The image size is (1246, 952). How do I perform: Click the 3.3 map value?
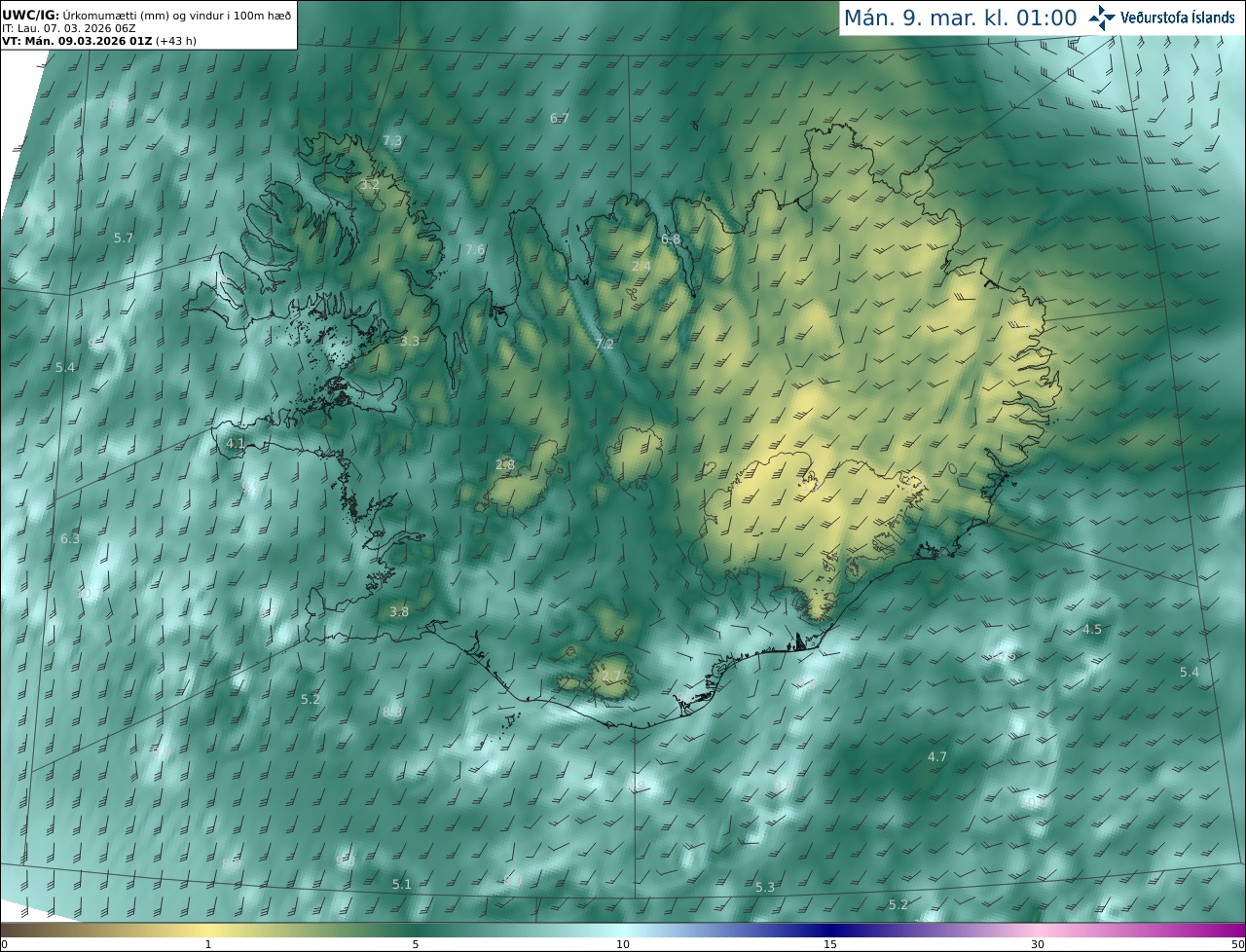410,342
